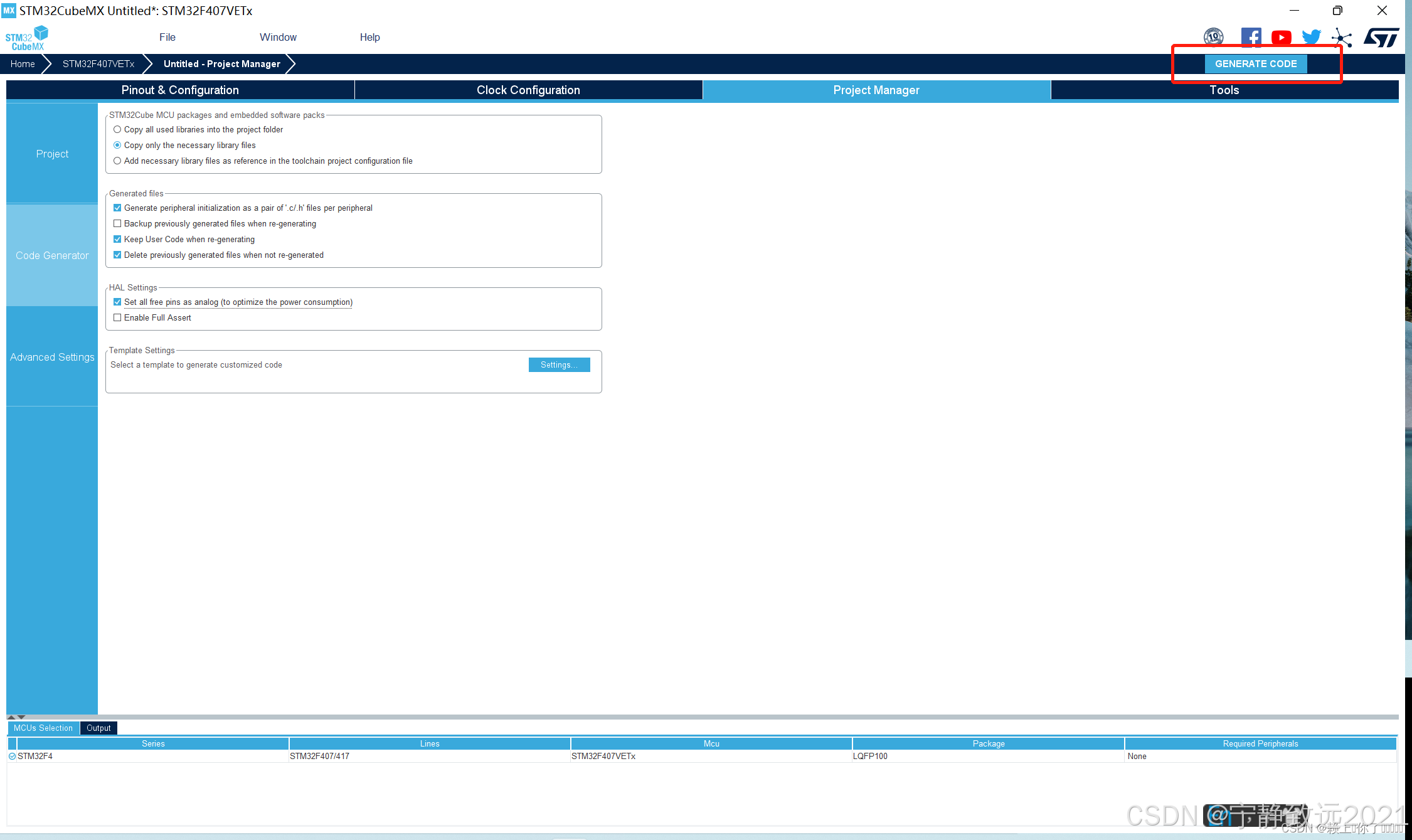Image resolution: width=1412 pixels, height=840 pixels.
Task: Sort table by Series column header
Action: pos(153,744)
